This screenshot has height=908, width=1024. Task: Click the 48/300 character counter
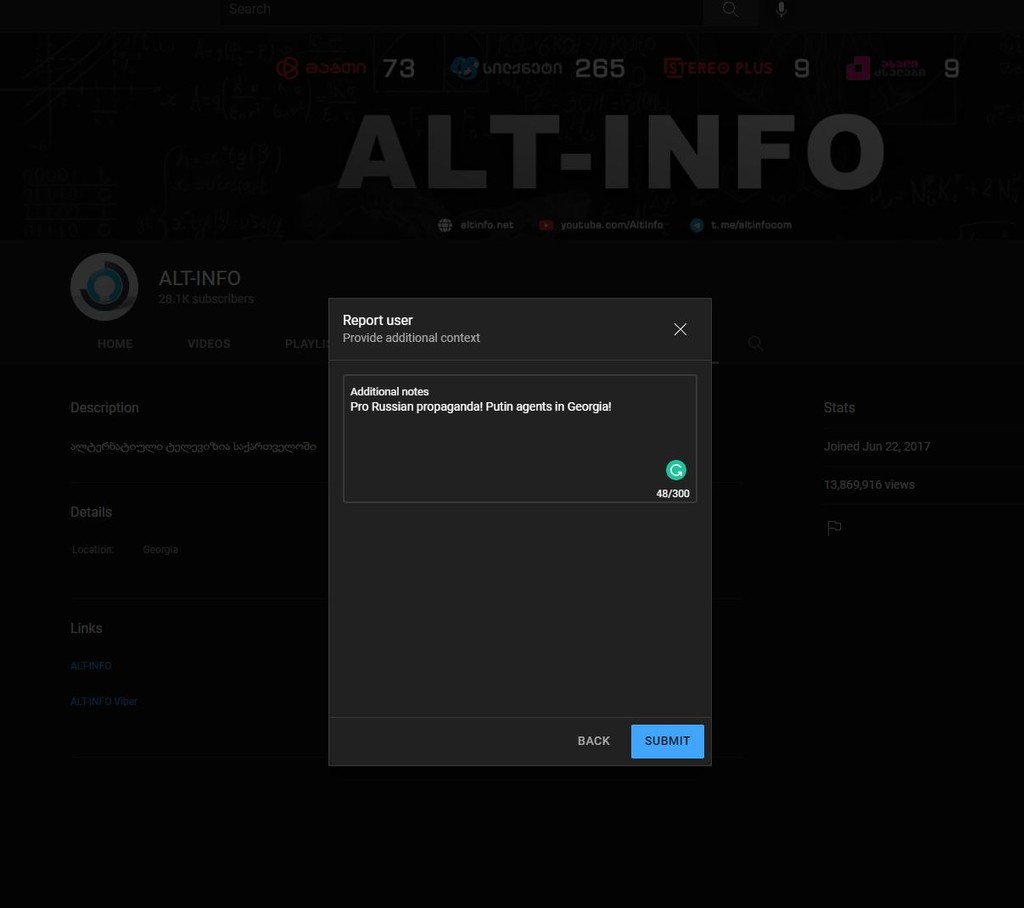pyautogui.click(x=673, y=493)
